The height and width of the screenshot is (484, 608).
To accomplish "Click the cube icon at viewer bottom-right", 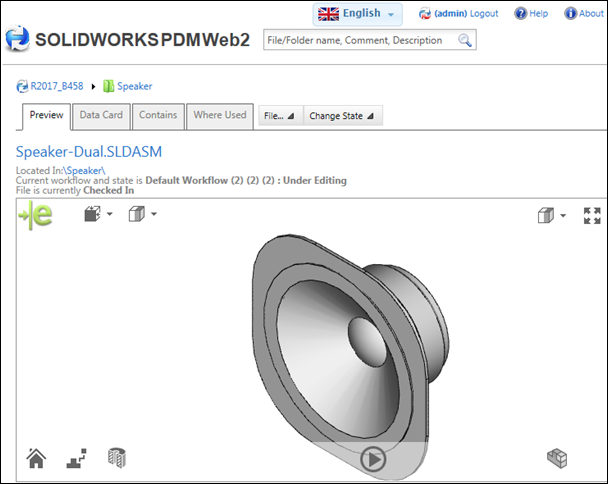I will [557, 459].
